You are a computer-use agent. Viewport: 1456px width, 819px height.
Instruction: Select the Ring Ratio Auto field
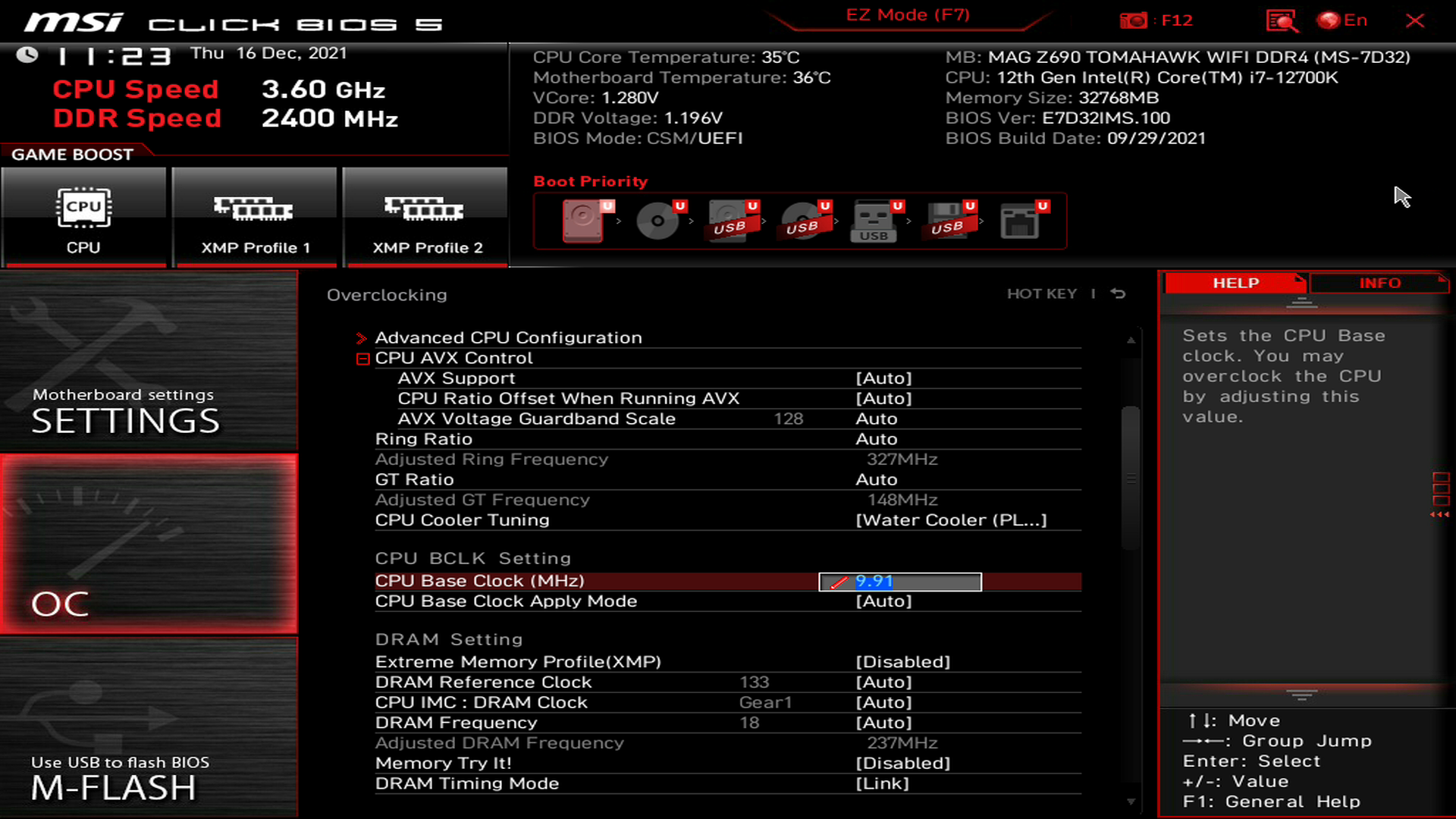point(877,439)
